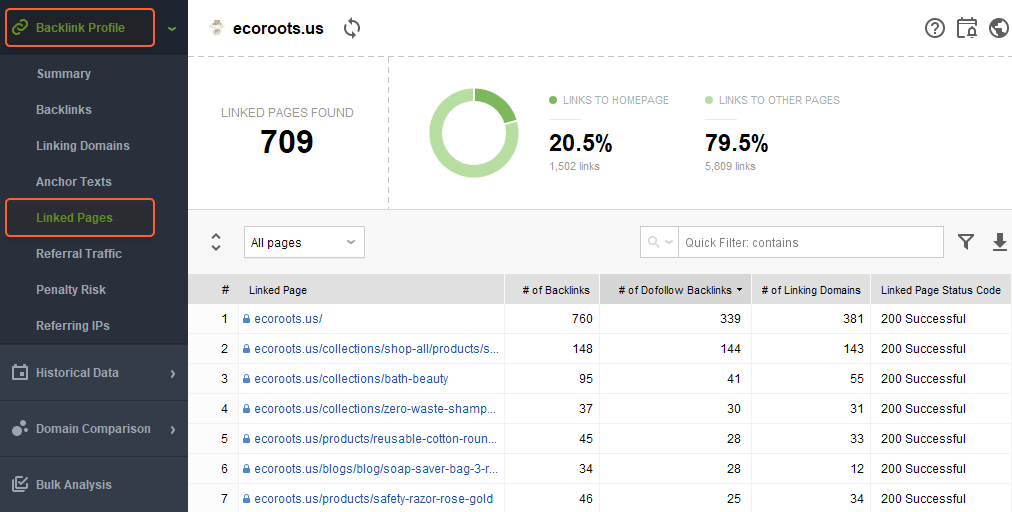Screen dimensions: 1012x512
Task: Expand the Domain Comparison section
Action: point(172,429)
